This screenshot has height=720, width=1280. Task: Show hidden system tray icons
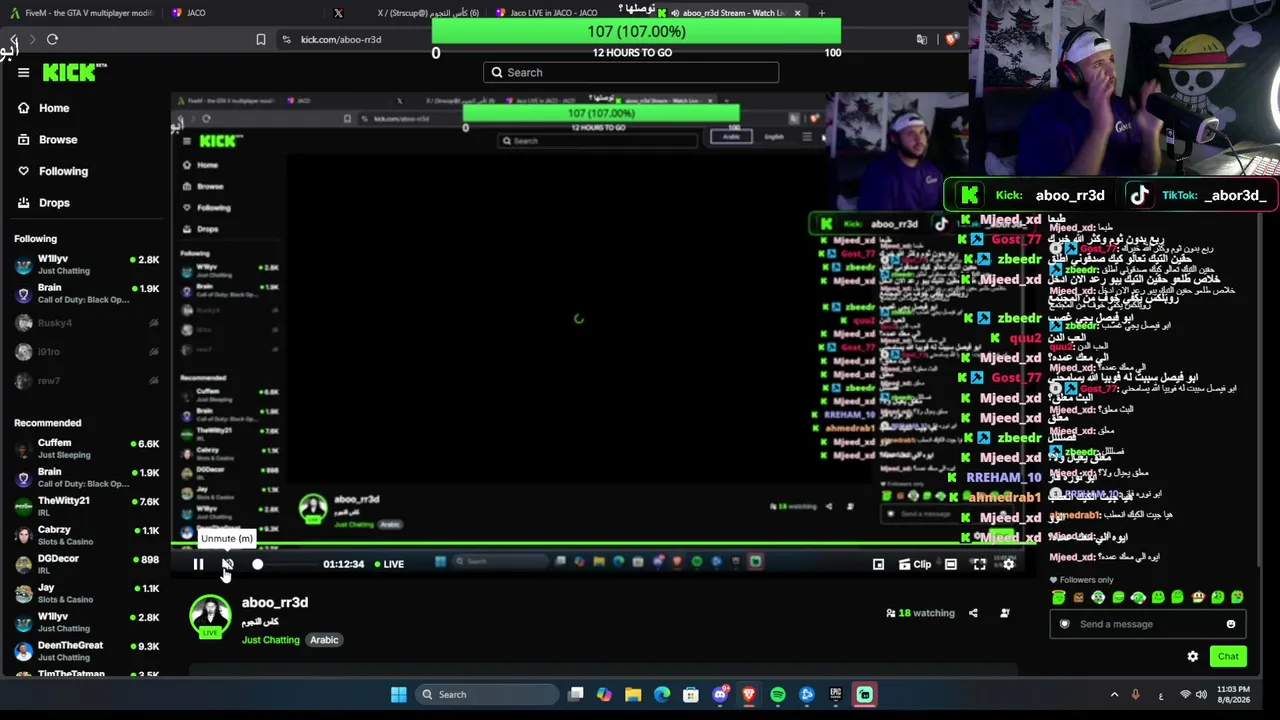coord(1114,695)
